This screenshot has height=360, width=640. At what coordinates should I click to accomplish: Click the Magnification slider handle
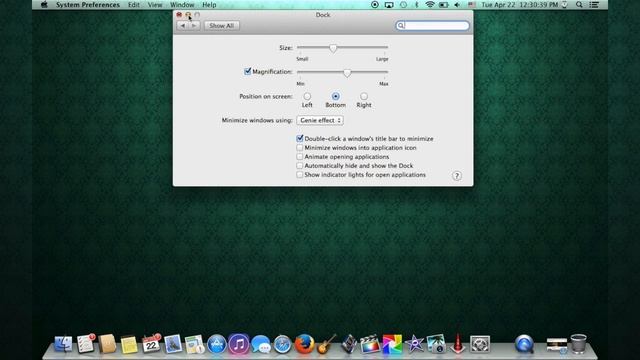click(347, 73)
